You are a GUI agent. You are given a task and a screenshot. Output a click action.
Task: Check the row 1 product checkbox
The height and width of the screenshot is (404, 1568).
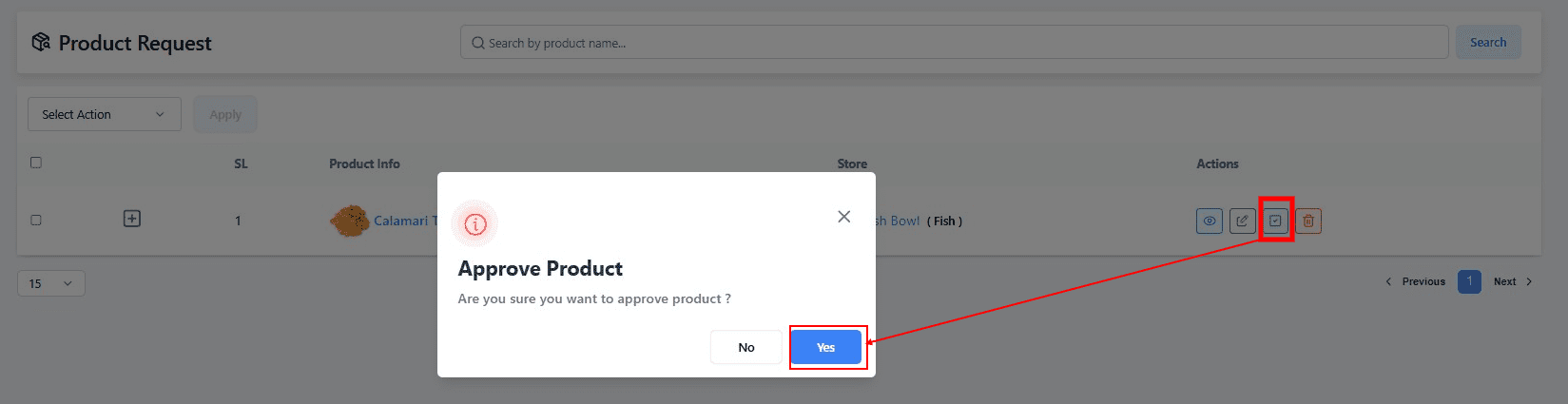(36, 220)
